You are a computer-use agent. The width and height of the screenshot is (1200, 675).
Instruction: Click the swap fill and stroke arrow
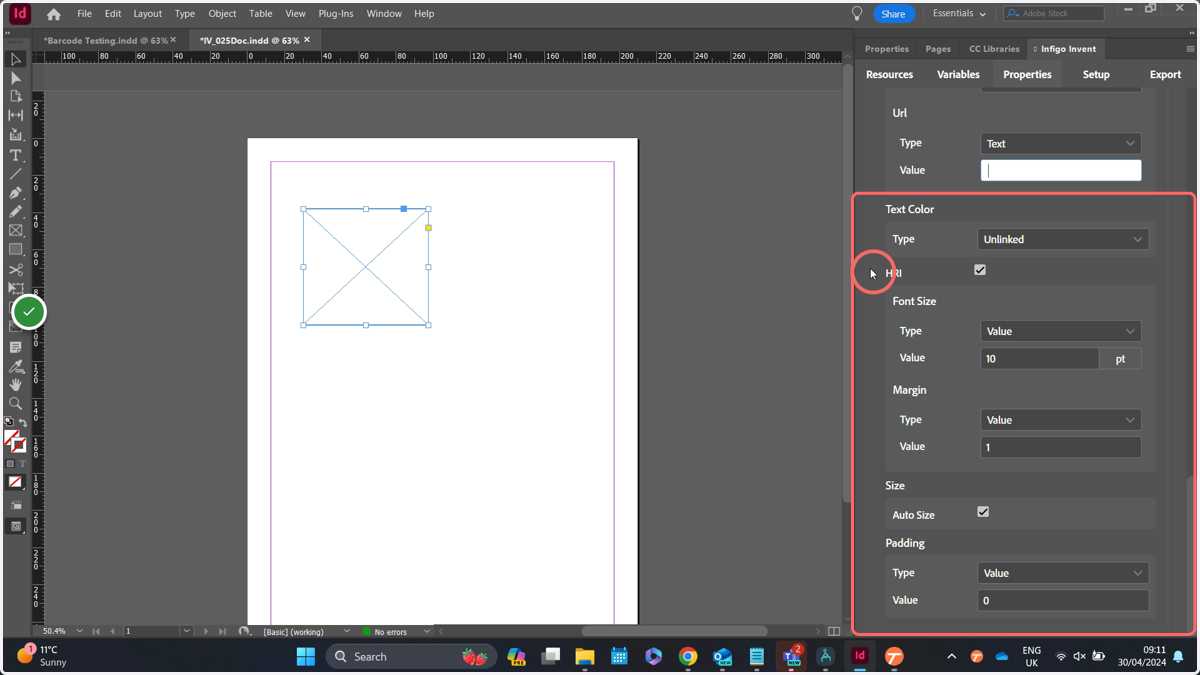(23, 423)
